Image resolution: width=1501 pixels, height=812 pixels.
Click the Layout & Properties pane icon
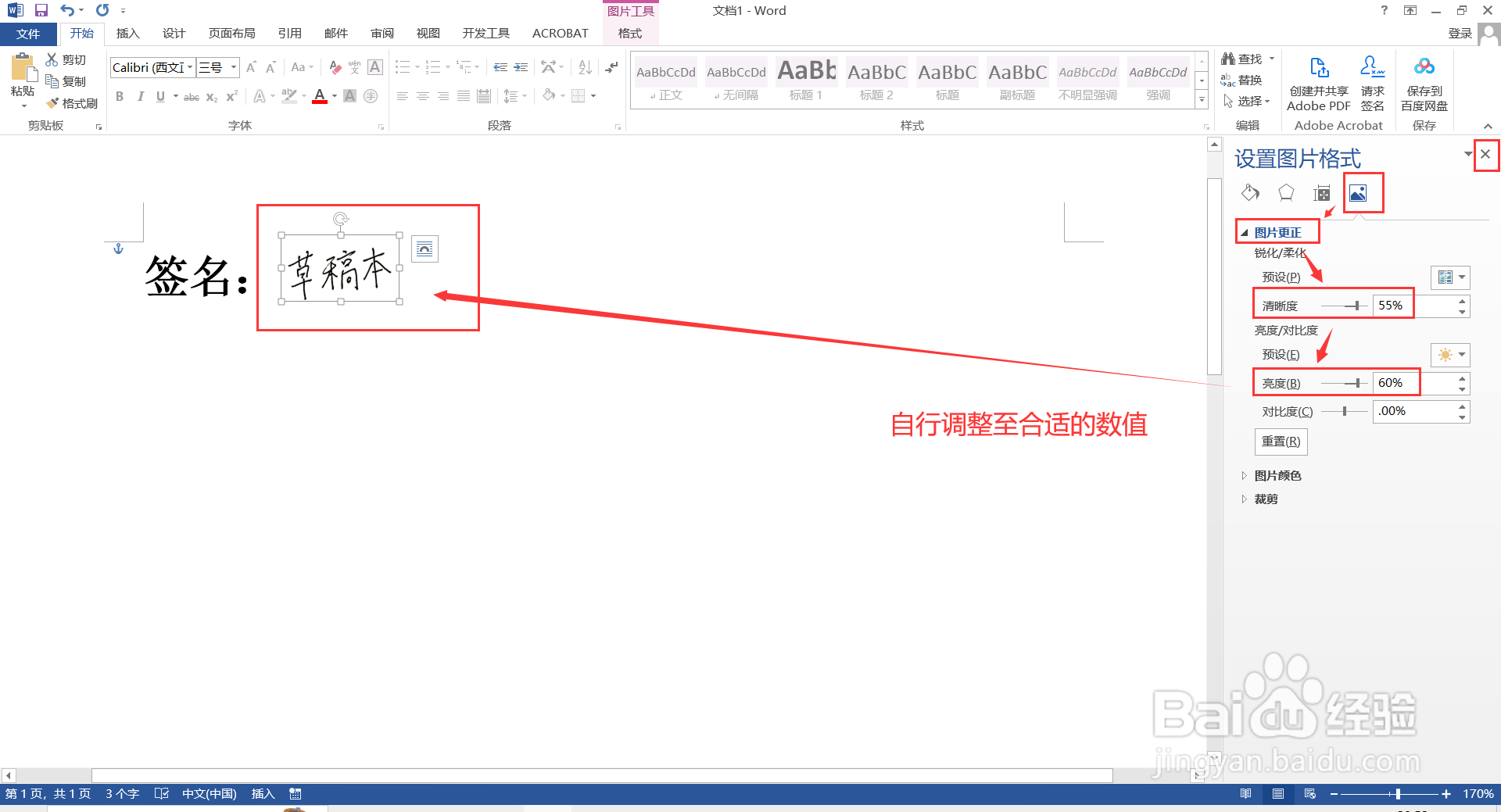1321,193
